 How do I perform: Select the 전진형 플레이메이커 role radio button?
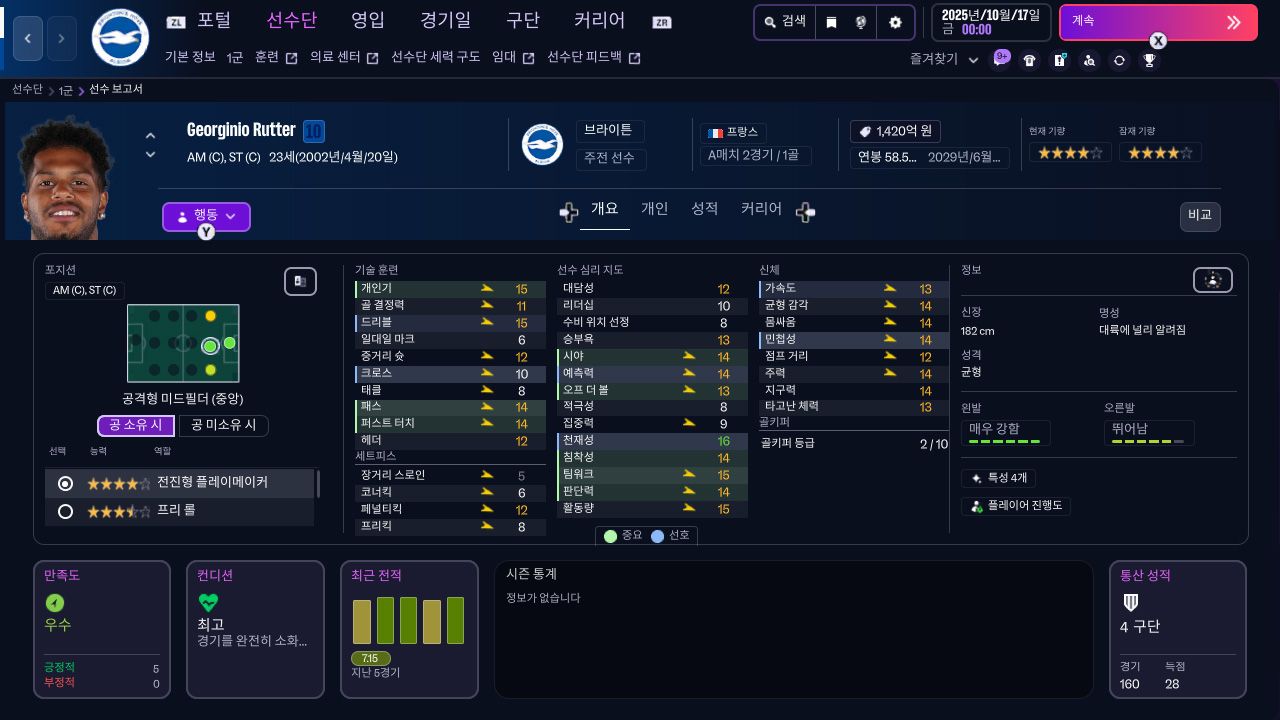pos(66,483)
